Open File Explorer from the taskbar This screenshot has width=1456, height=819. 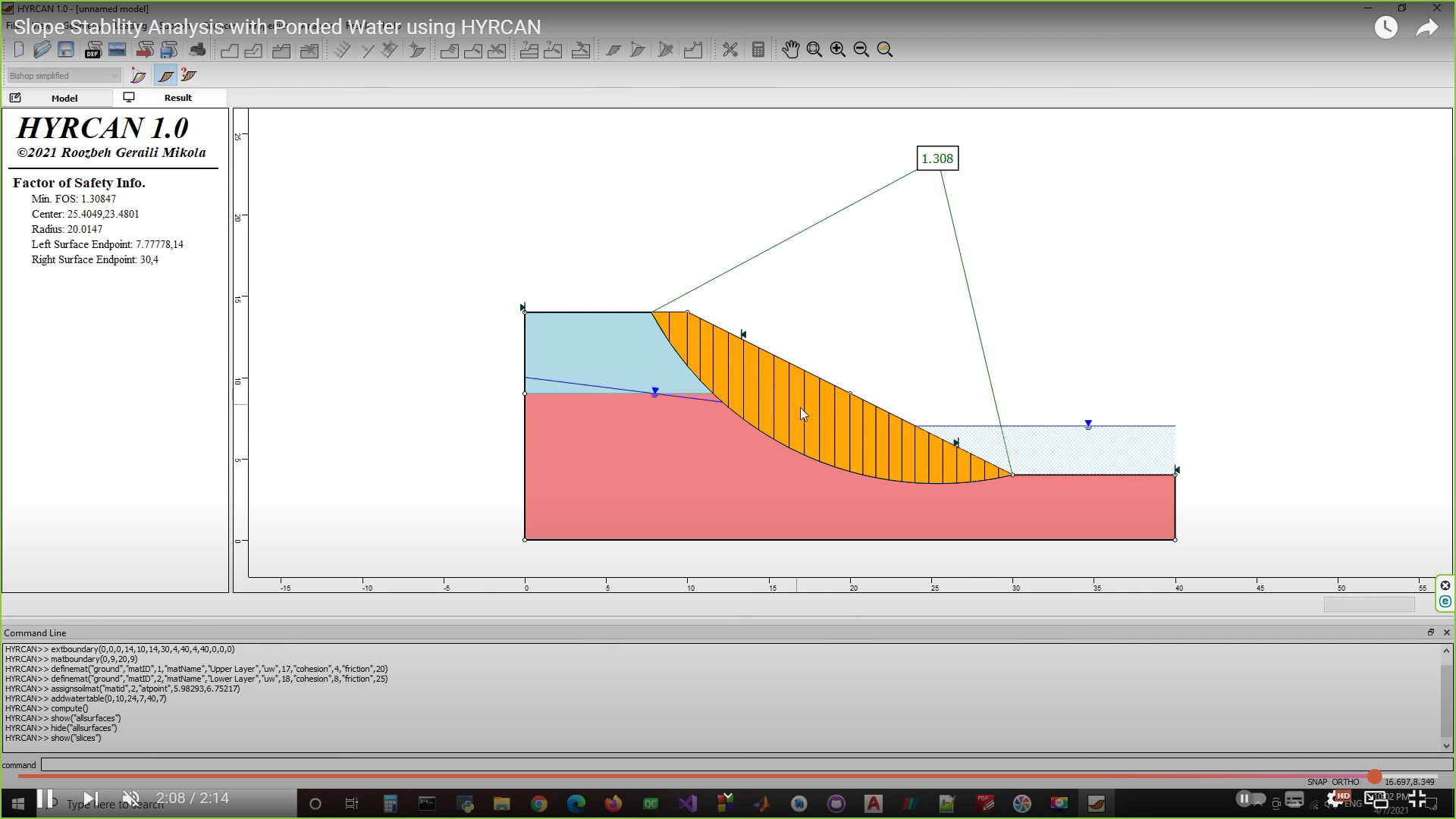tap(502, 803)
